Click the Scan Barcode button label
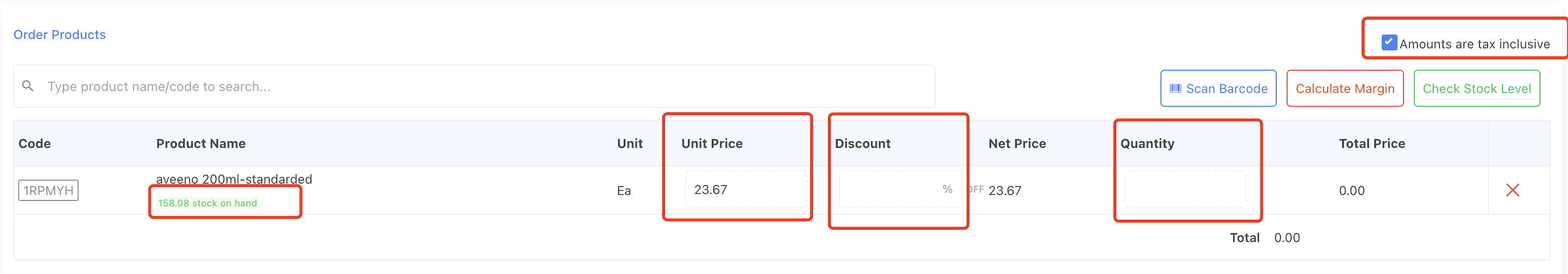The height and width of the screenshot is (274, 1568). click(x=1226, y=89)
